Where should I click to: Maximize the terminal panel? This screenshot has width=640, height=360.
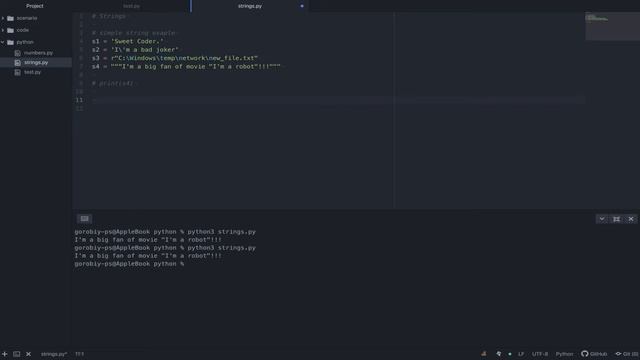pos(616,219)
